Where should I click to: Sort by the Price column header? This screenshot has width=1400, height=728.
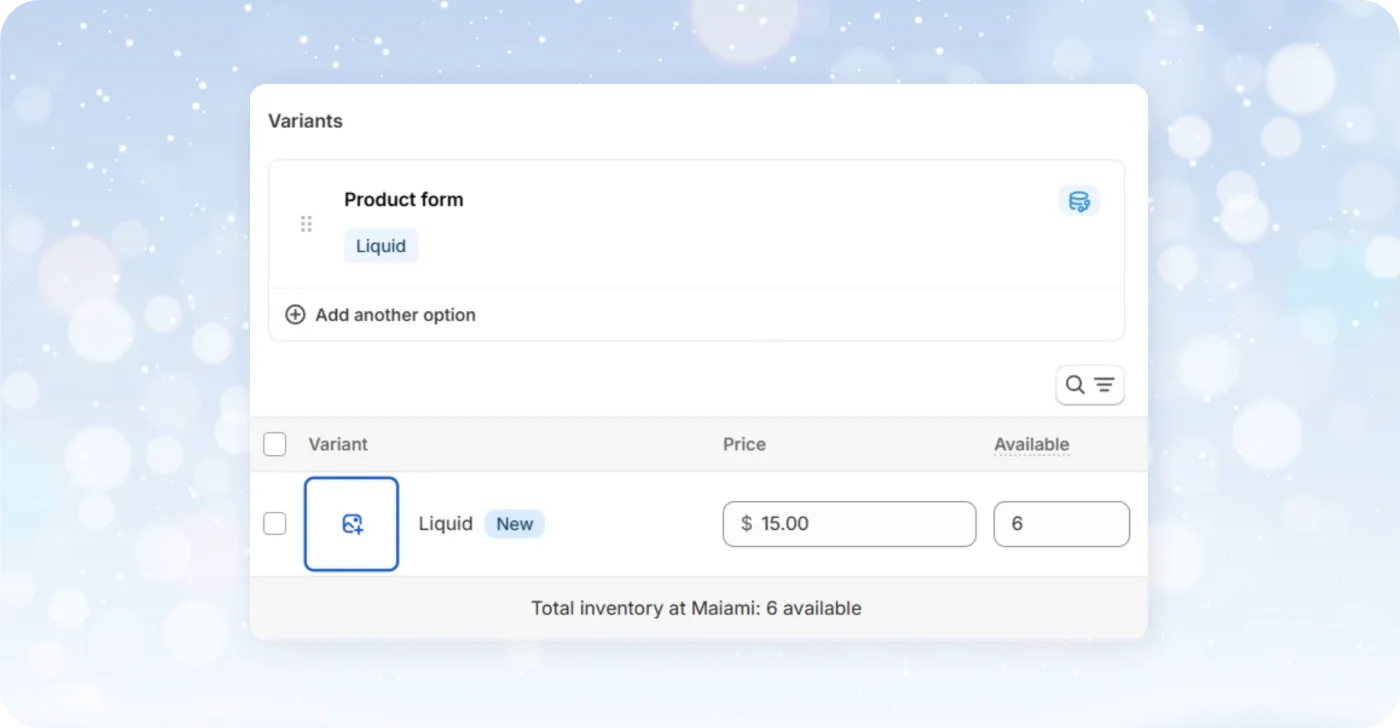coord(744,444)
